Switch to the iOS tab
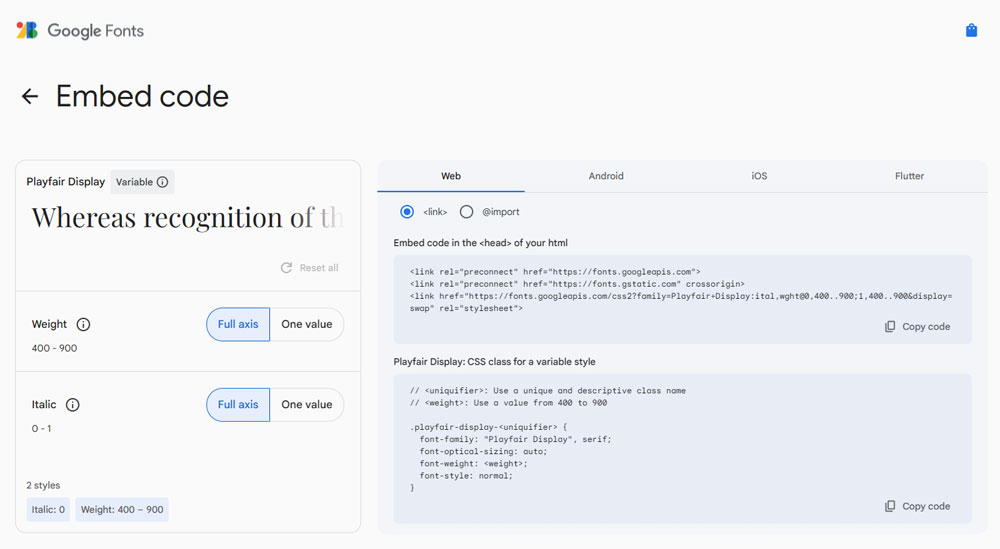 pos(759,176)
